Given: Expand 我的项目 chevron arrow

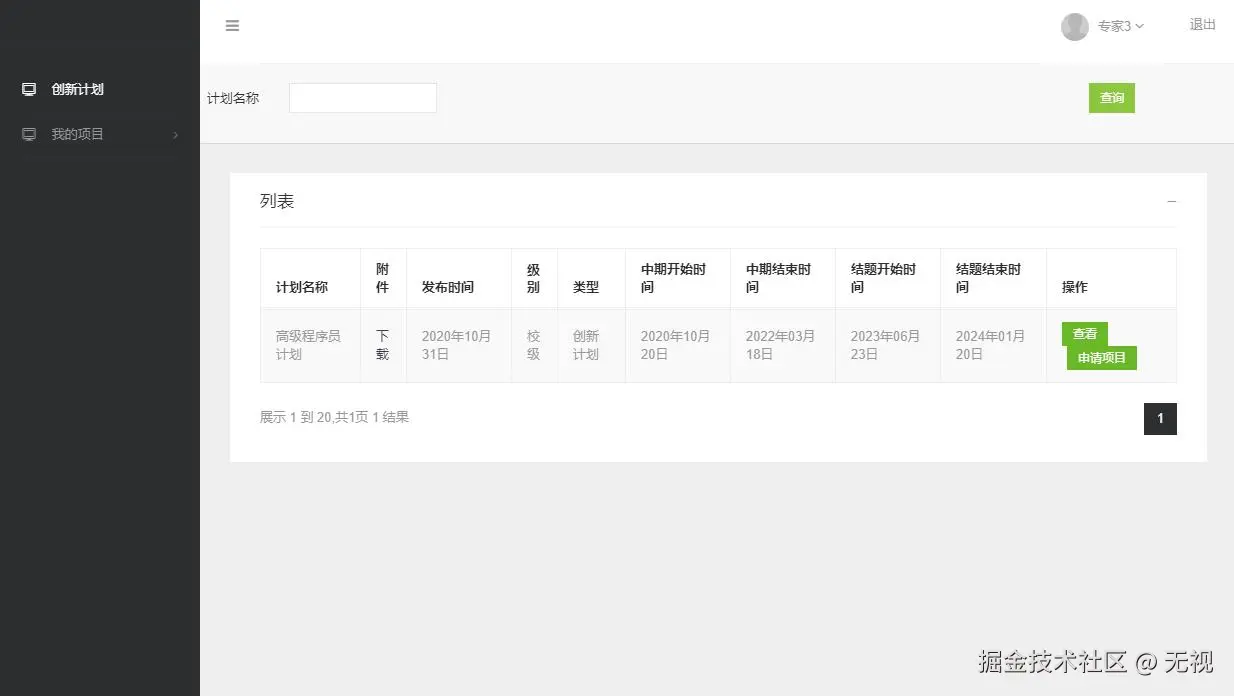Looking at the screenshot, I should click(x=176, y=134).
